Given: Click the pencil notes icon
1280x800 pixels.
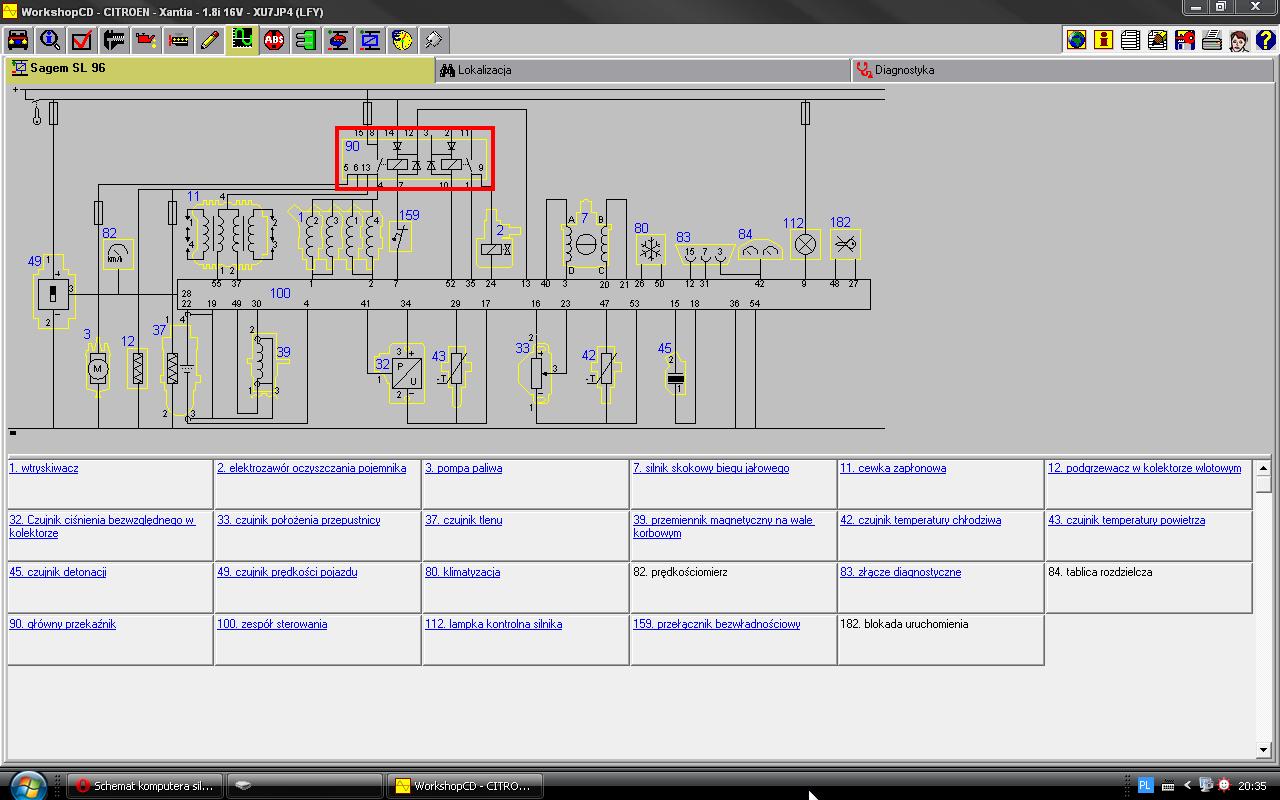Looking at the screenshot, I should (x=210, y=40).
